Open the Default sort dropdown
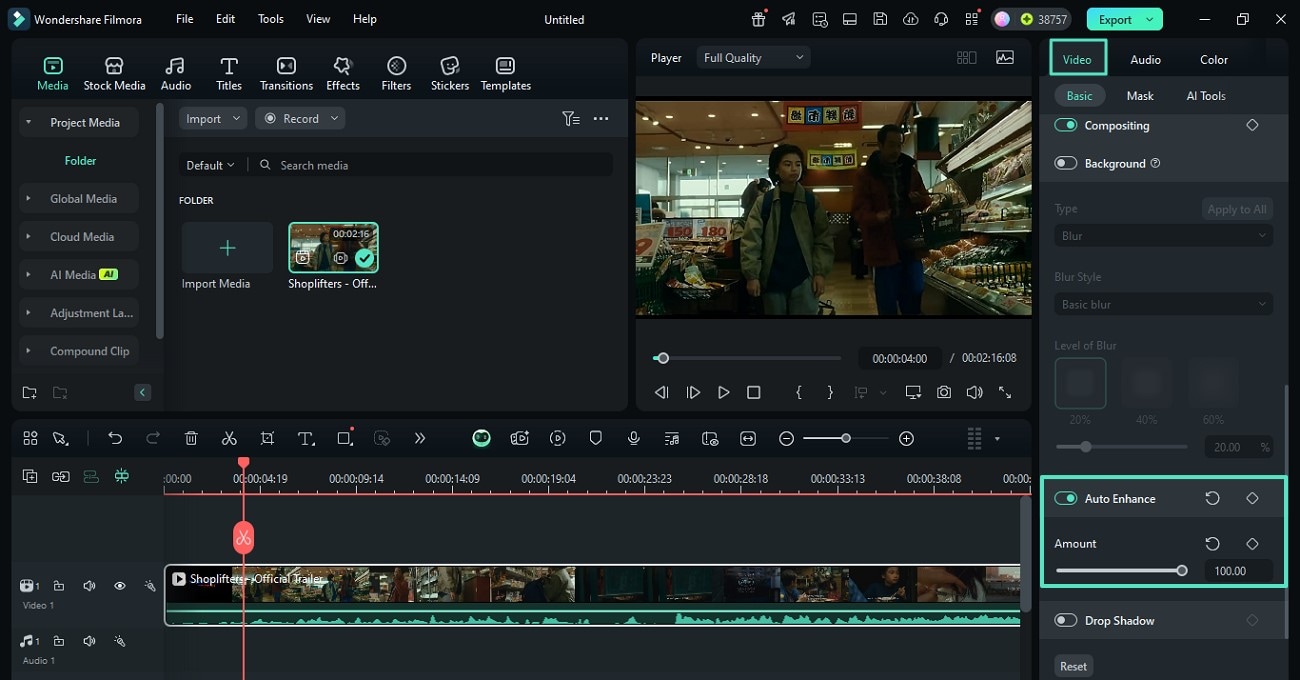Screen dimensions: 1300x680 click(210, 165)
